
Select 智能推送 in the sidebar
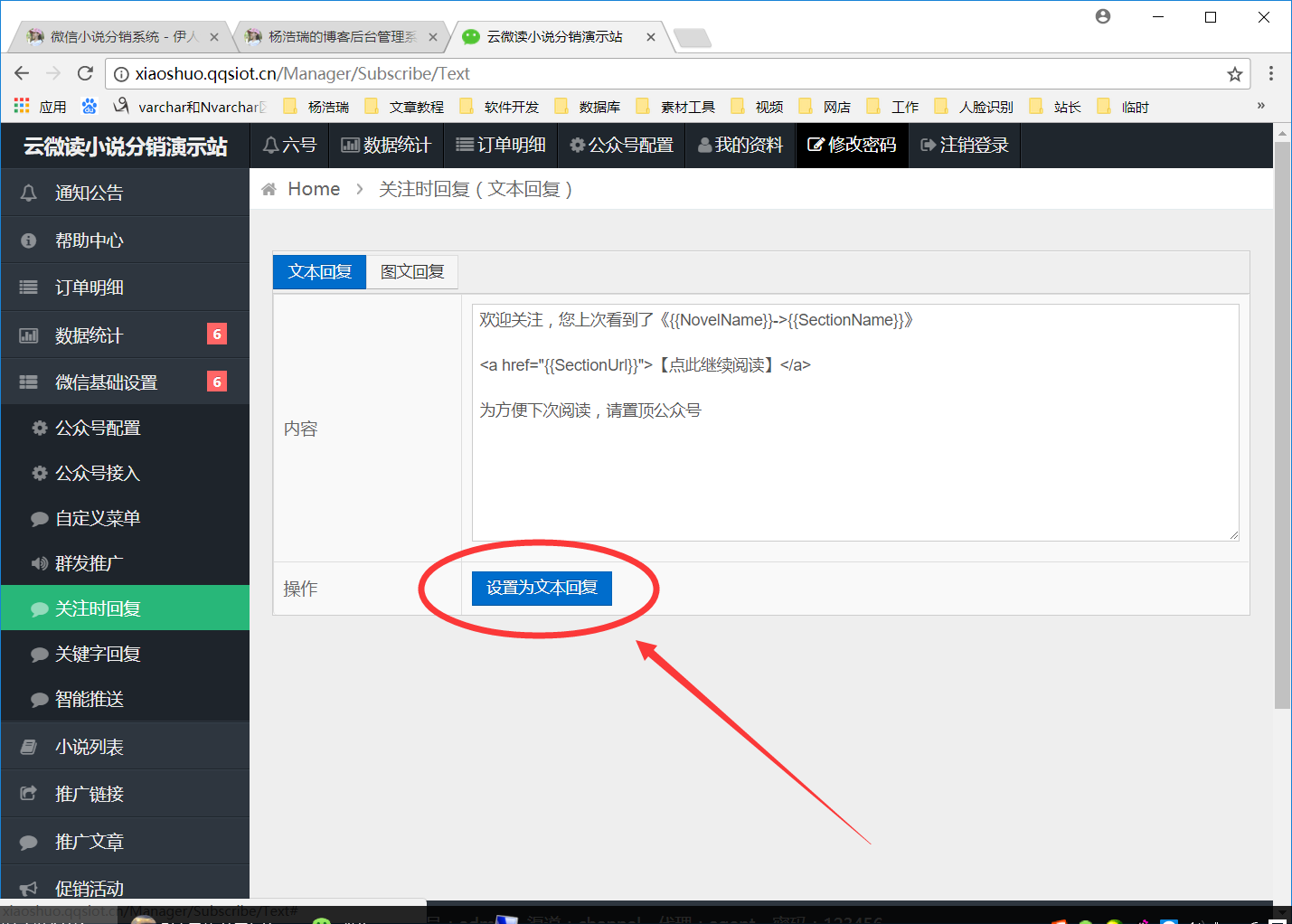pos(125,699)
